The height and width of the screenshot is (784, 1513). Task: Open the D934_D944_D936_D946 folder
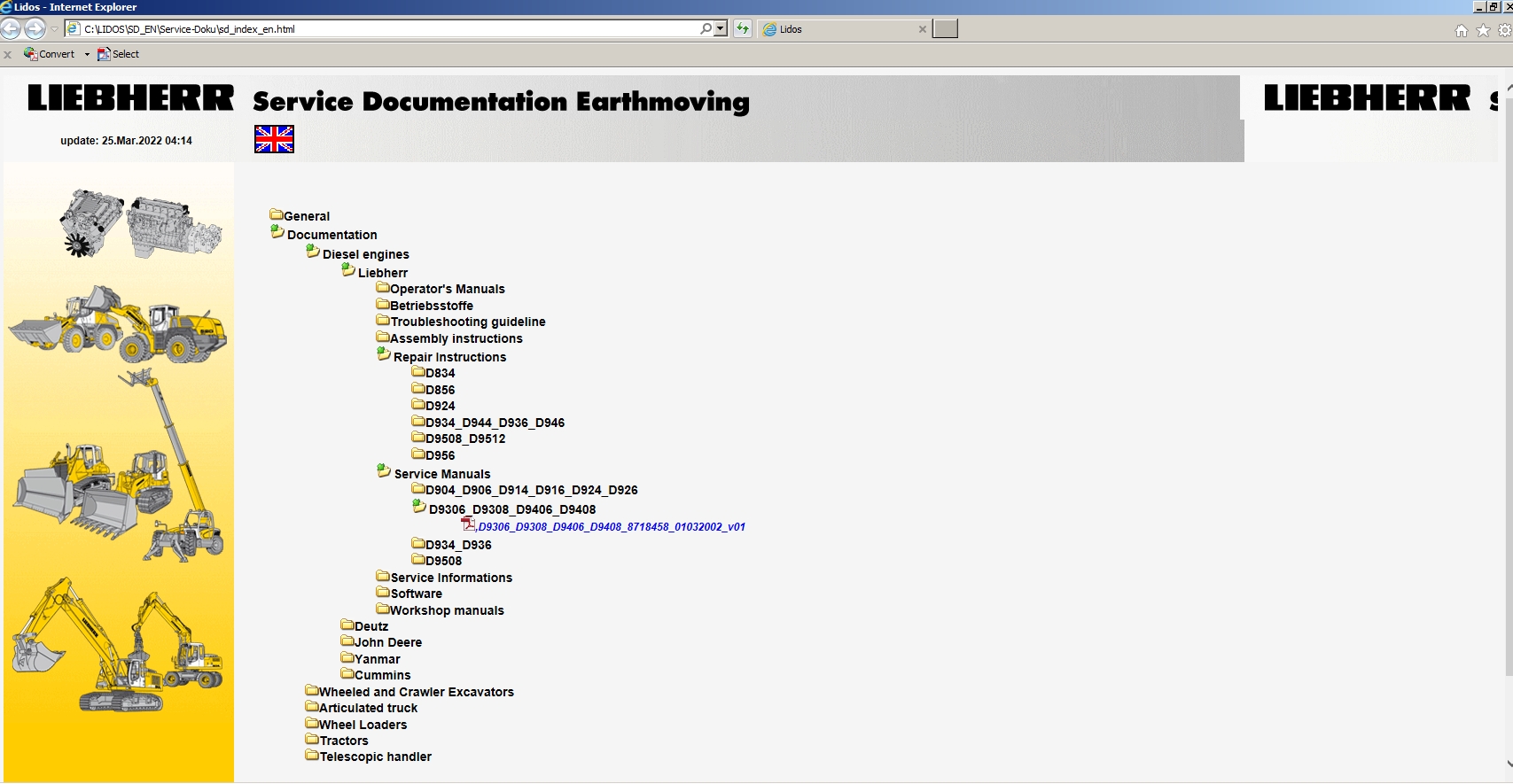(x=488, y=423)
